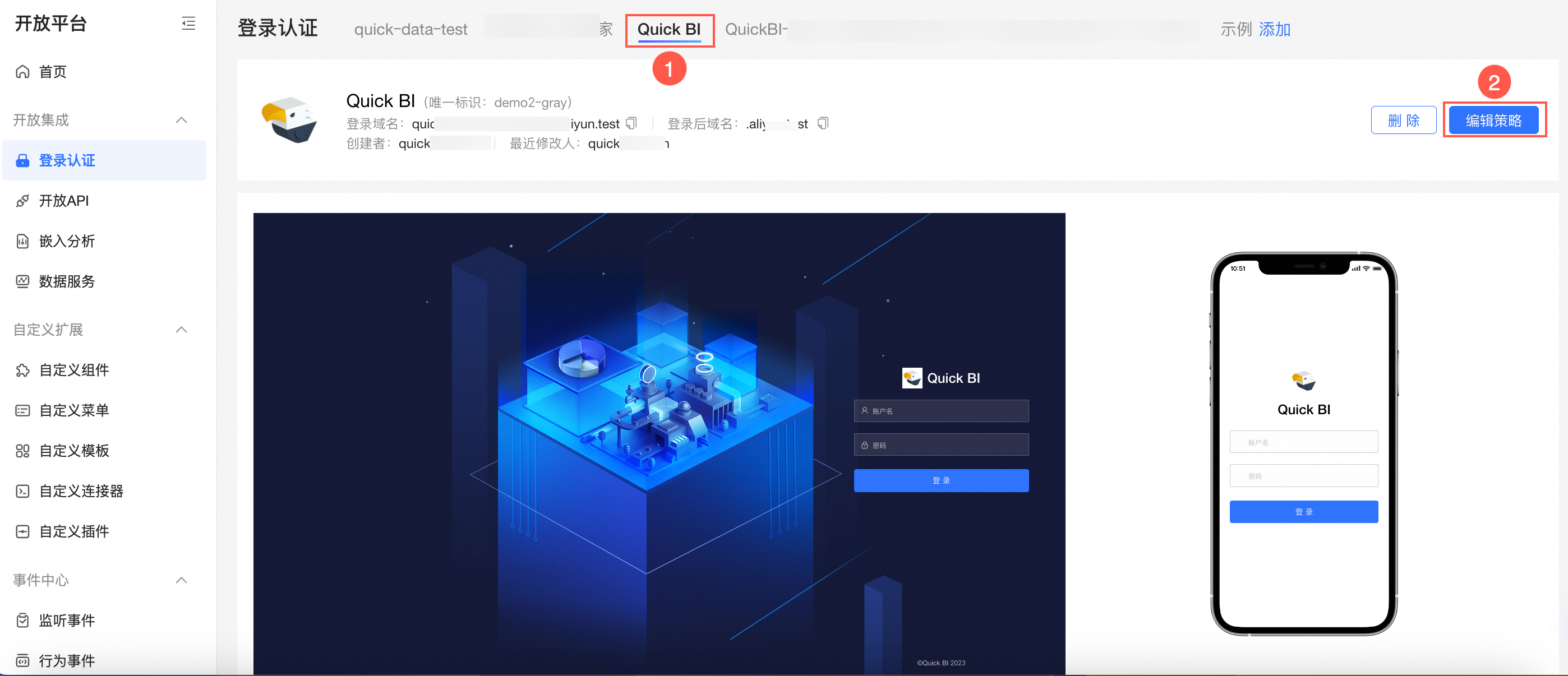Click the clipboard icon for 监听事件
Image resolution: width=1568 pixels, height=676 pixels.
coord(22,620)
